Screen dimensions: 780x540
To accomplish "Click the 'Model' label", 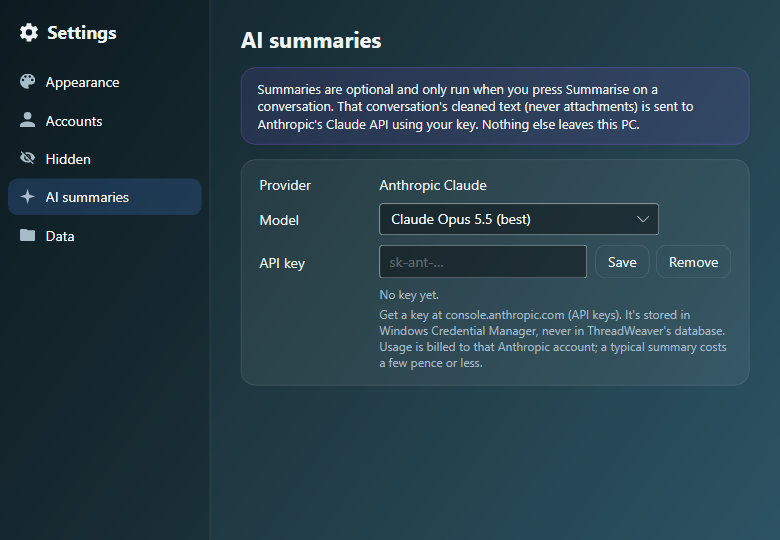I will click(x=279, y=220).
